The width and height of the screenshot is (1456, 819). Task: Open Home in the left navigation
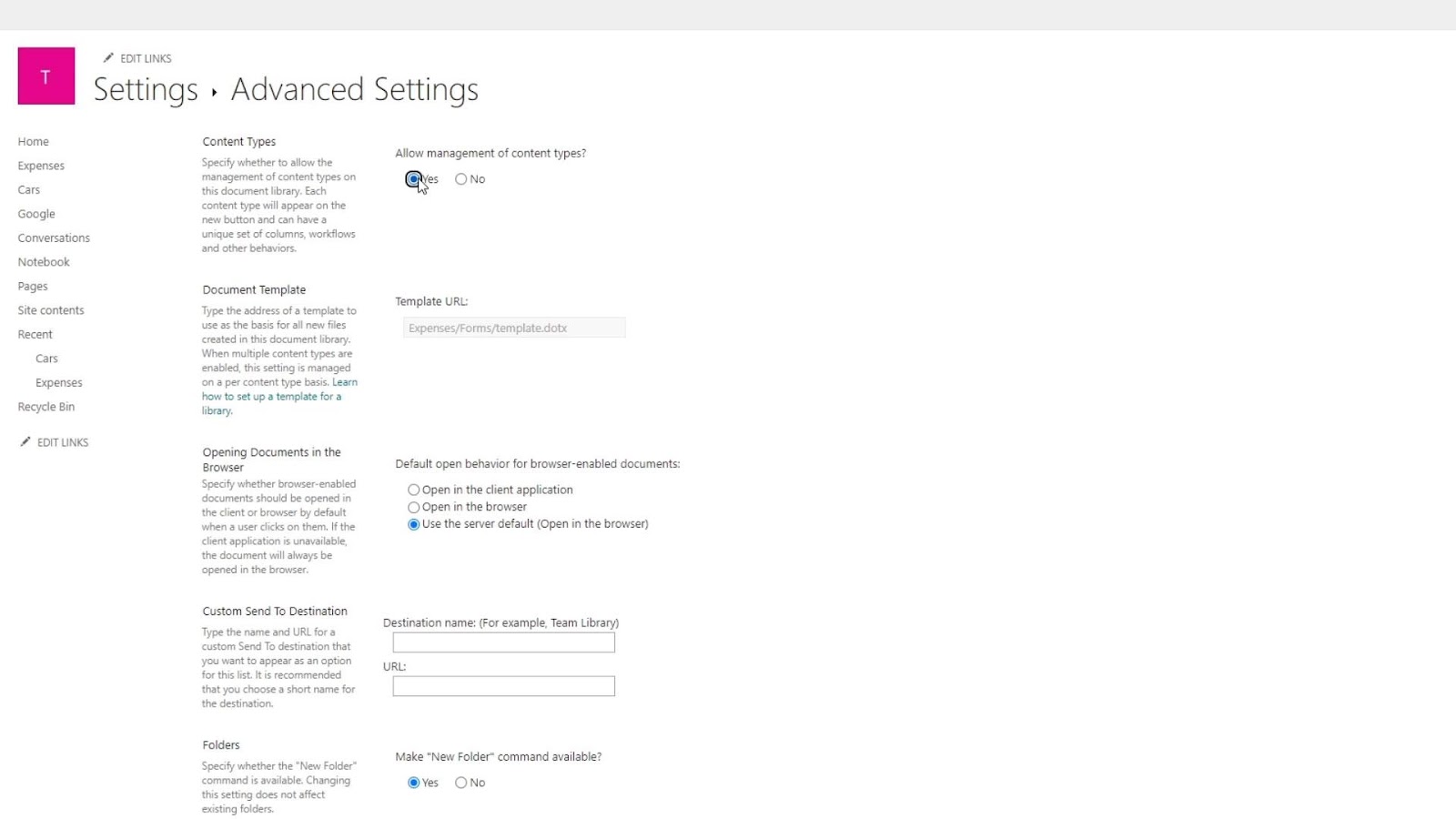pyautogui.click(x=34, y=142)
